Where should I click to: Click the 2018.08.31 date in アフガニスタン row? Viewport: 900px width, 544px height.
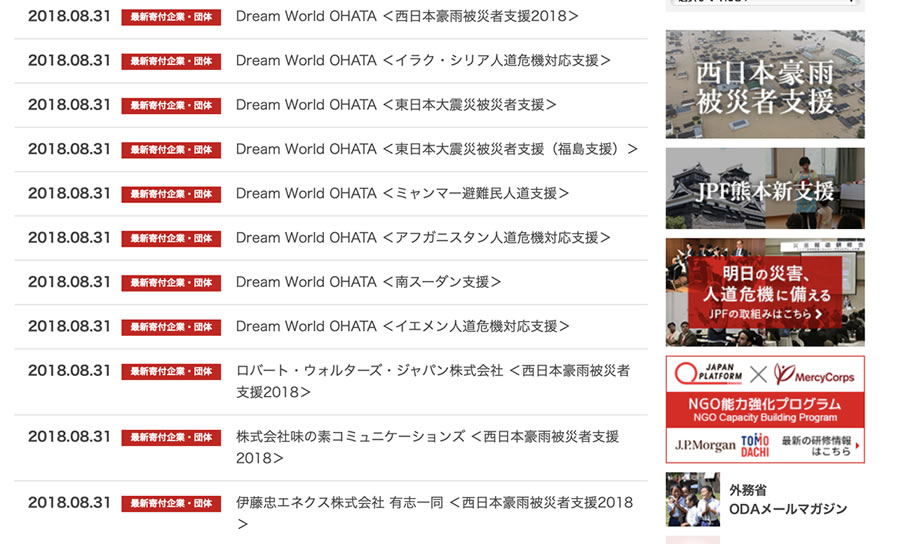pyautogui.click(x=69, y=237)
